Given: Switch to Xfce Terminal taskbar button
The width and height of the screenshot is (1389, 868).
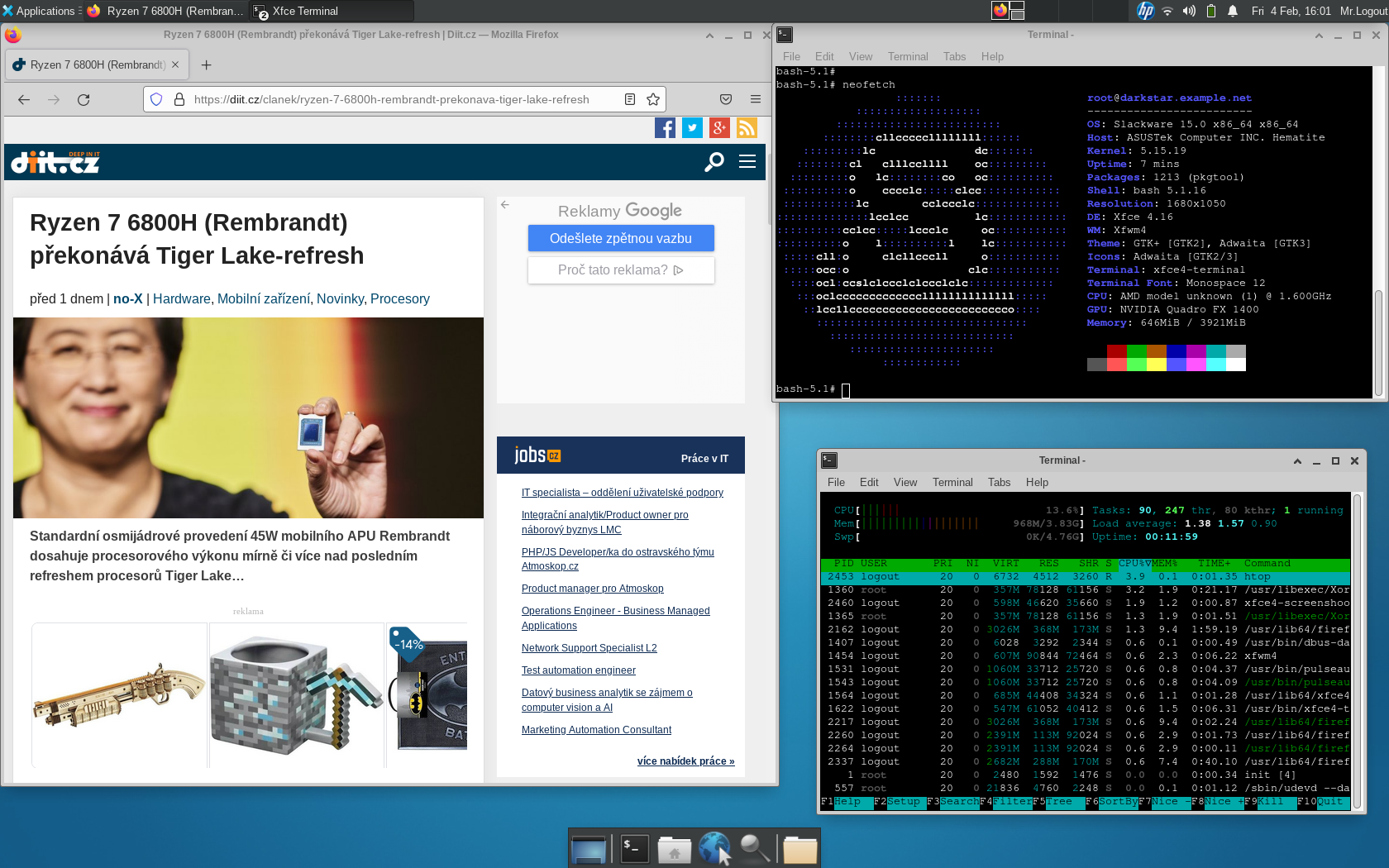Looking at the screenshot, I should (x=332, y=11).
